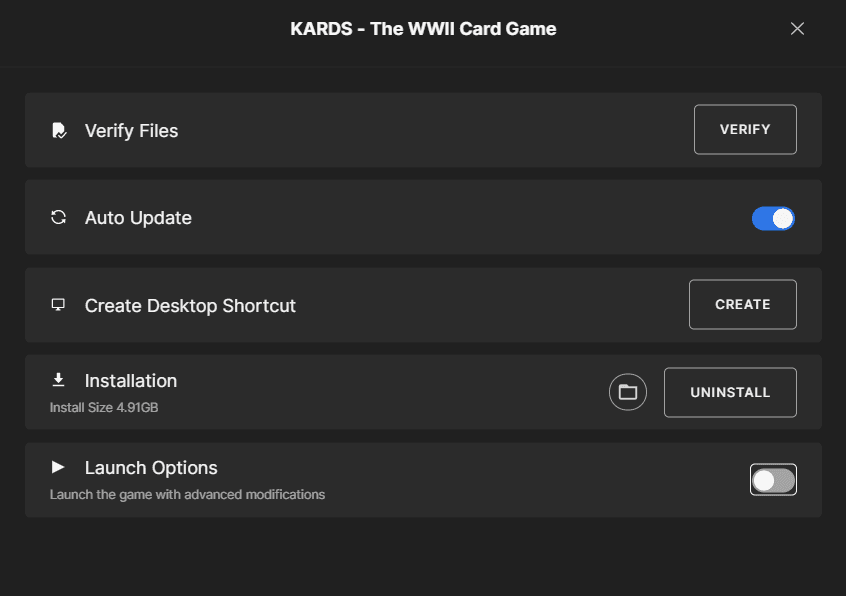The image size is (846, 596).
Task: Open the install folder via folder icon
Action: coord(628,392)
